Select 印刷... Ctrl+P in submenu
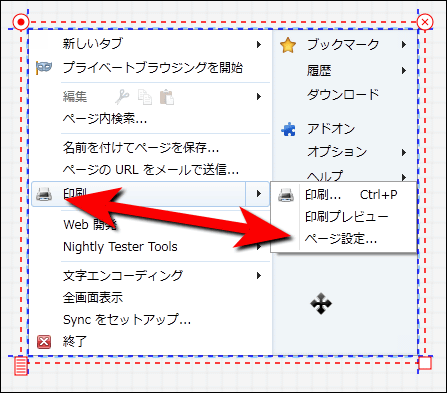This screenshot has height=393, width=447. [x=351, y=195]
